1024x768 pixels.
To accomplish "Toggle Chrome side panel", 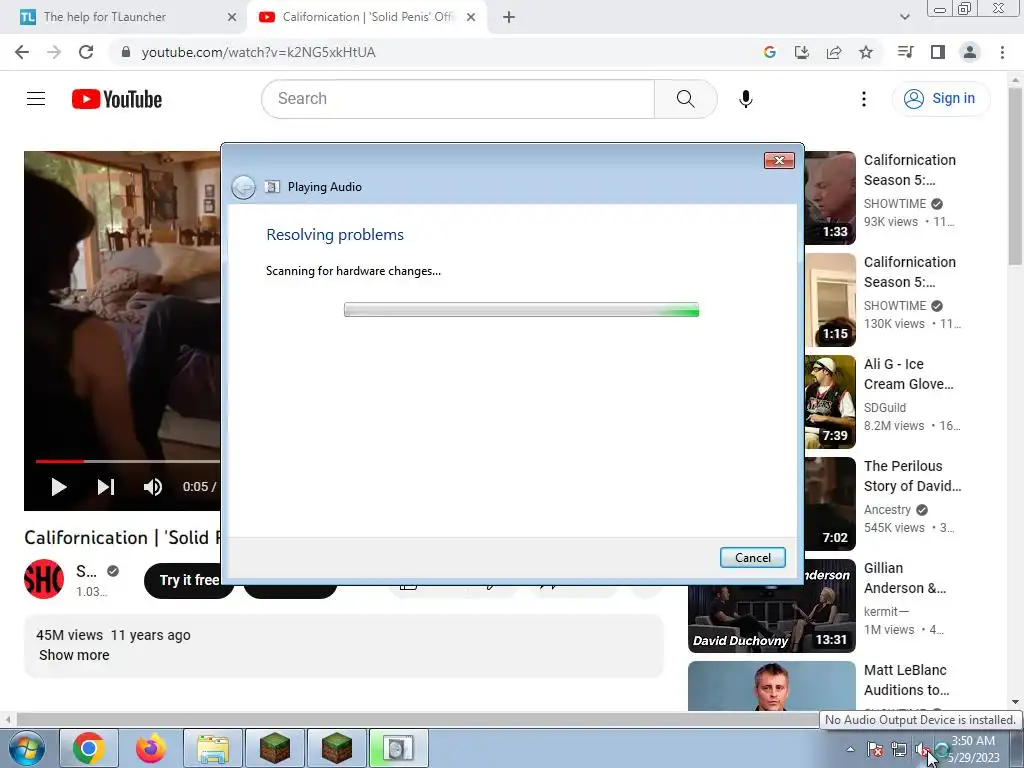I will click(x=937, y=52).
